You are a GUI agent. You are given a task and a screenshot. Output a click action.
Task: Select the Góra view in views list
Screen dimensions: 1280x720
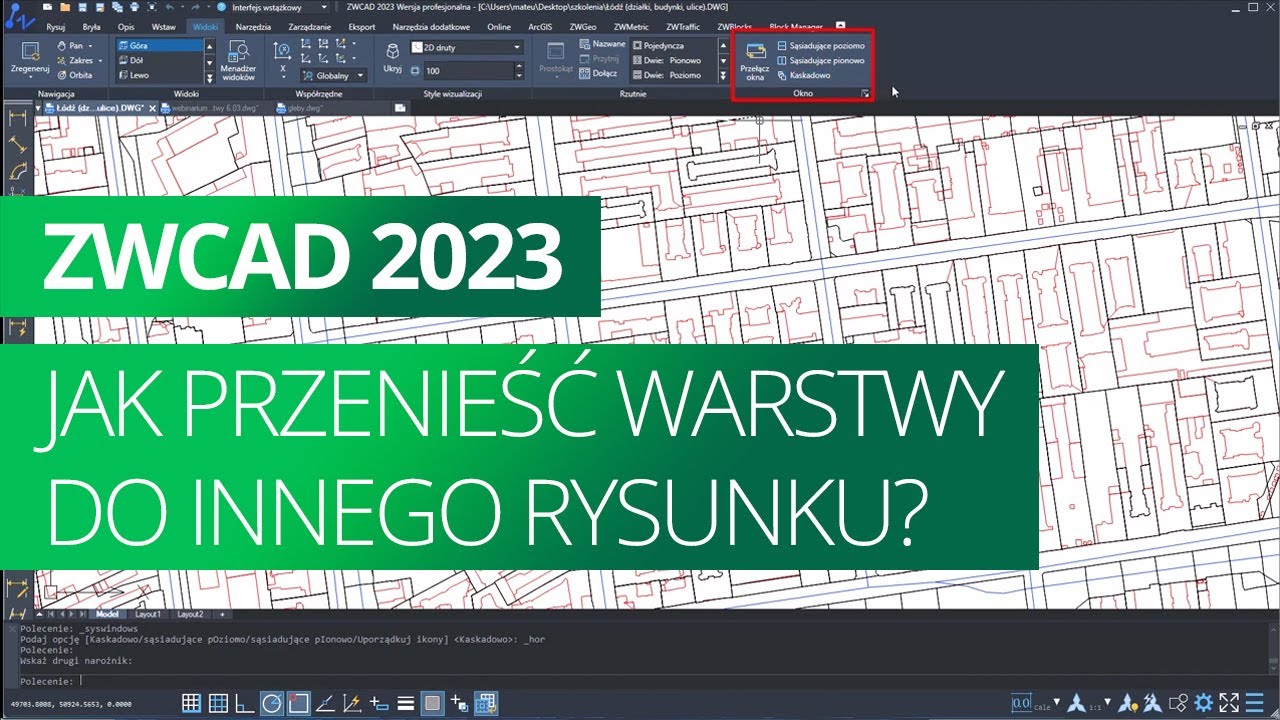160,46
